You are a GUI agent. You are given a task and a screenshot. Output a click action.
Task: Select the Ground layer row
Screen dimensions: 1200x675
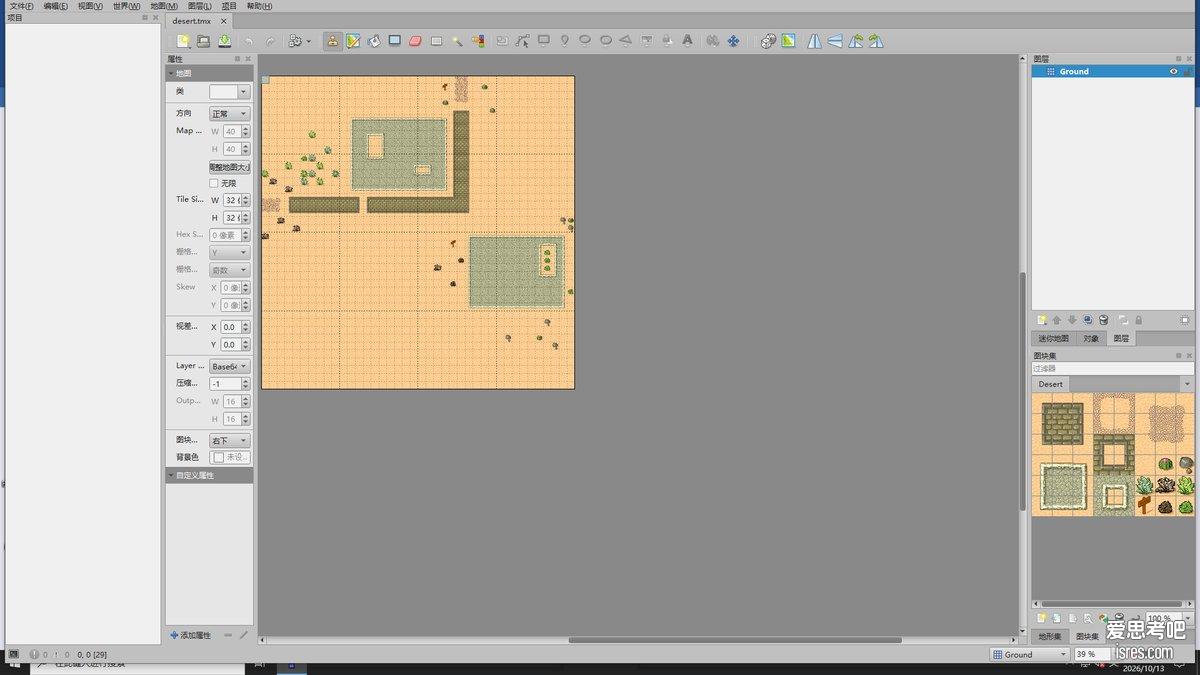1112,71
